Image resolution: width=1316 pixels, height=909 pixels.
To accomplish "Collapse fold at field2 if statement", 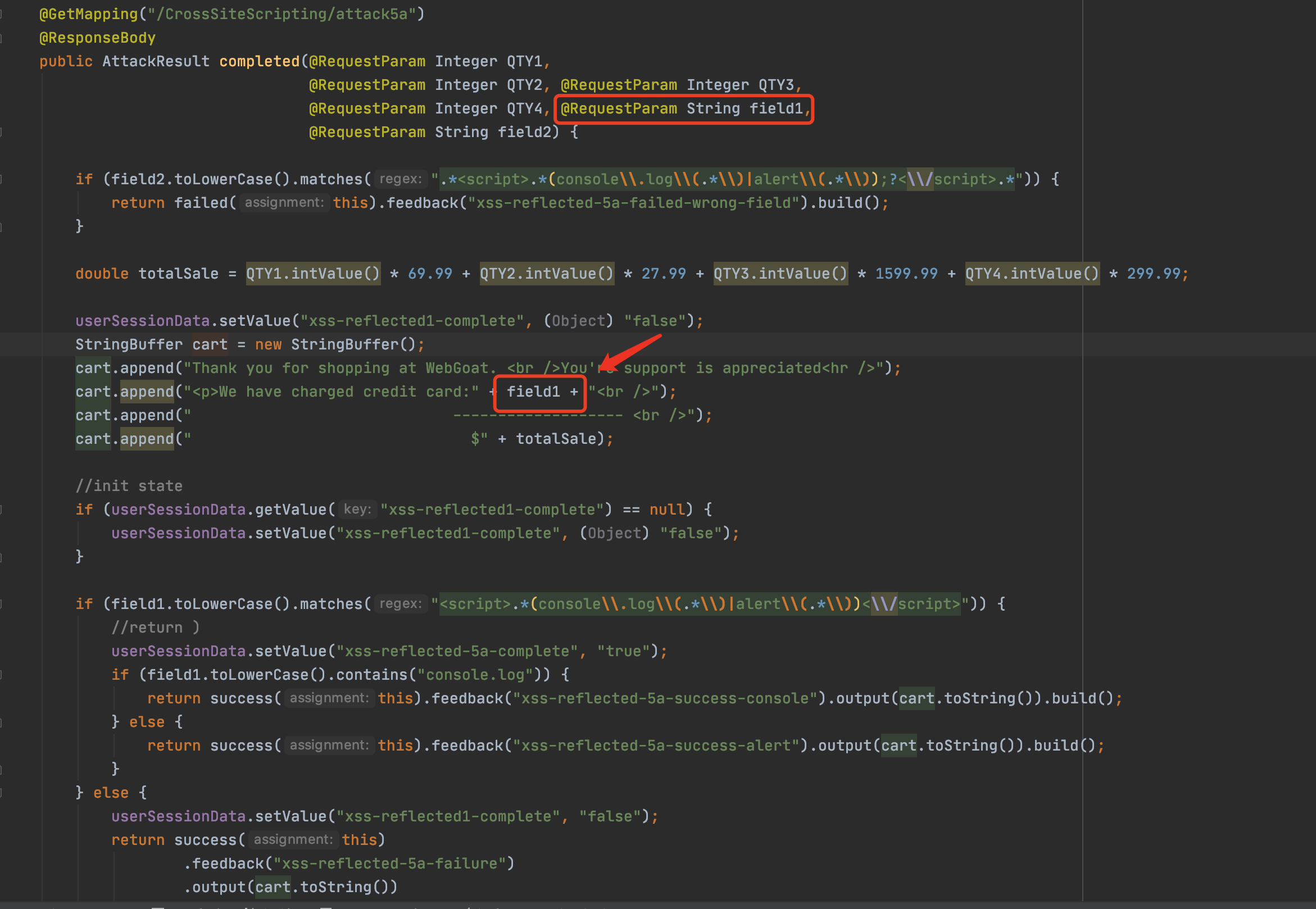I will [2, 179].
